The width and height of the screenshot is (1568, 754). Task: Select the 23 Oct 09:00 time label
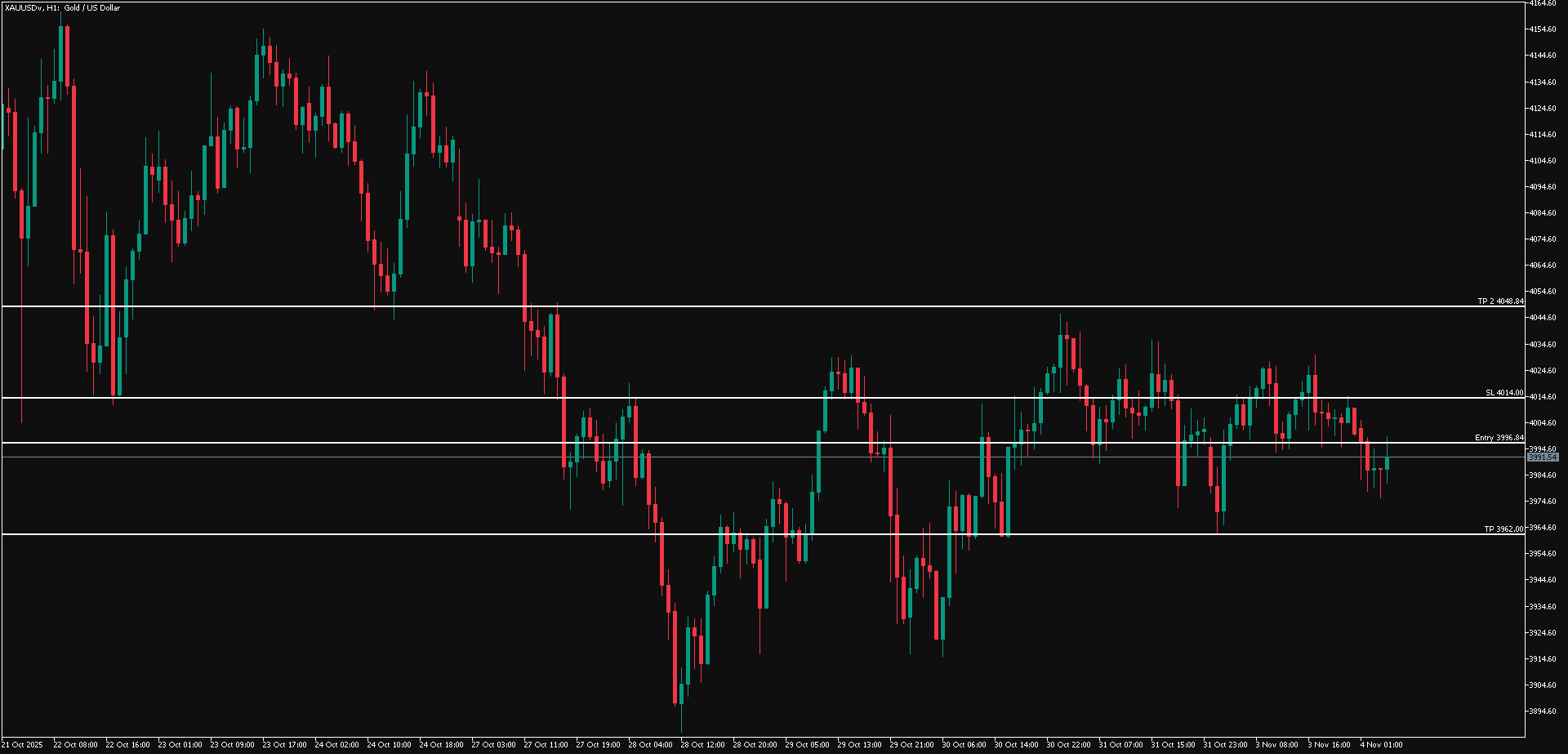pos(232,745)
